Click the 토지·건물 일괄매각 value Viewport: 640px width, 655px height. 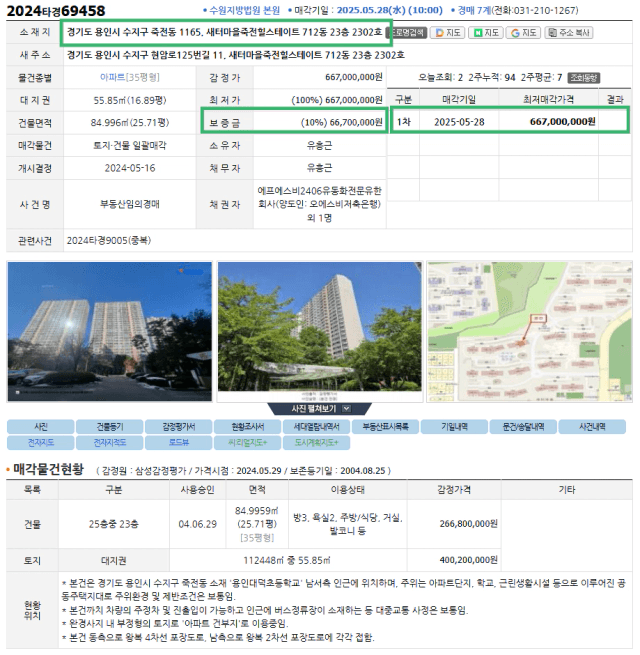click(130, 145)
